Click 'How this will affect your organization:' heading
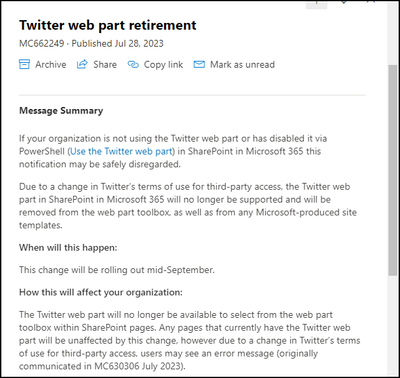Screen dimensions: 400x378 pyautogui.click(x=101, y=292)
